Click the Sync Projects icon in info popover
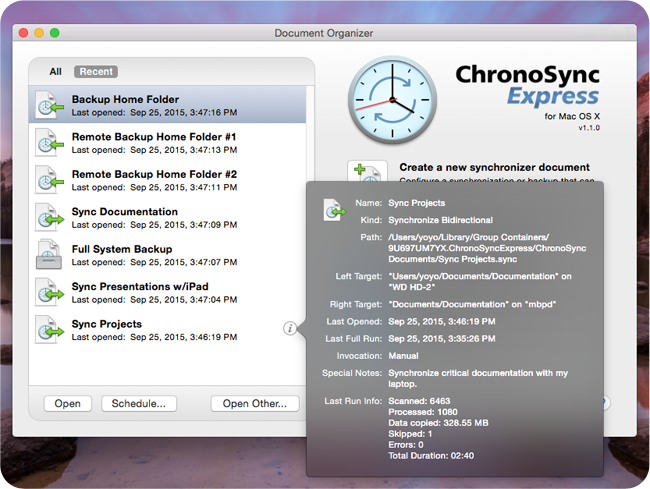 [334, 210]
